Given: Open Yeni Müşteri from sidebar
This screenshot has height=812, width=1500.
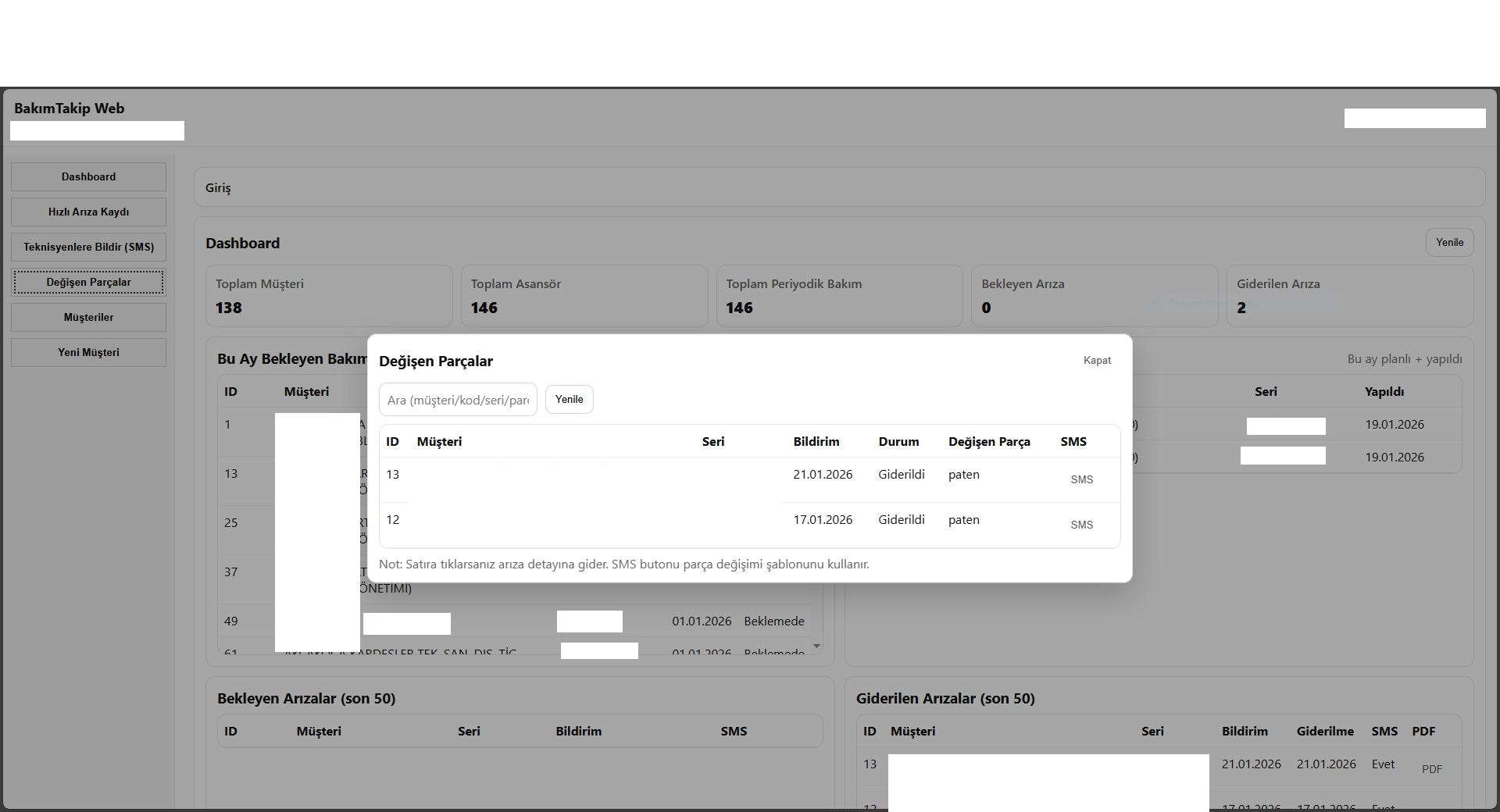Looking at the screenshot, I should coord(88,352).
